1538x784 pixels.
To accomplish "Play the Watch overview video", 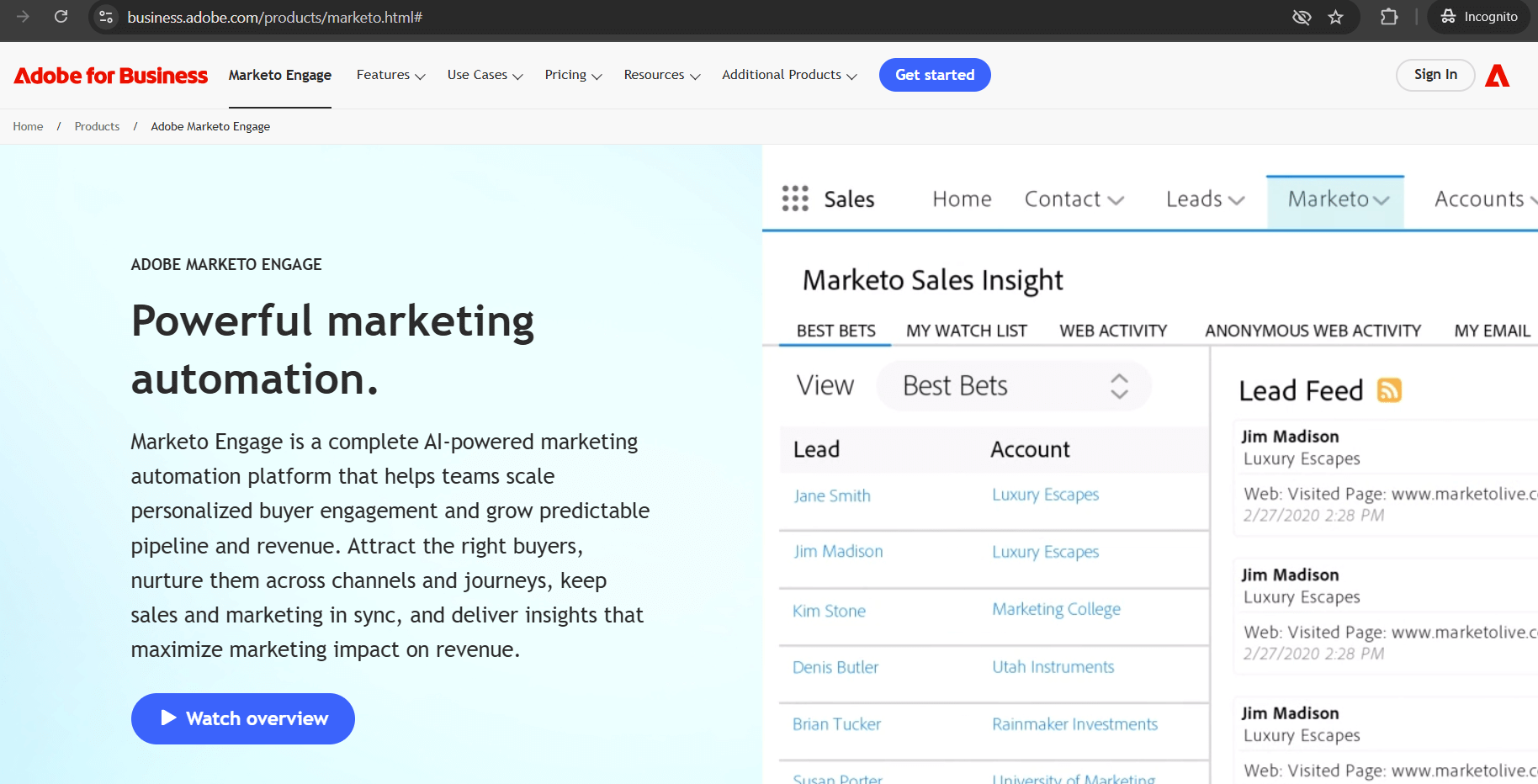I will (x=243, y=718).
